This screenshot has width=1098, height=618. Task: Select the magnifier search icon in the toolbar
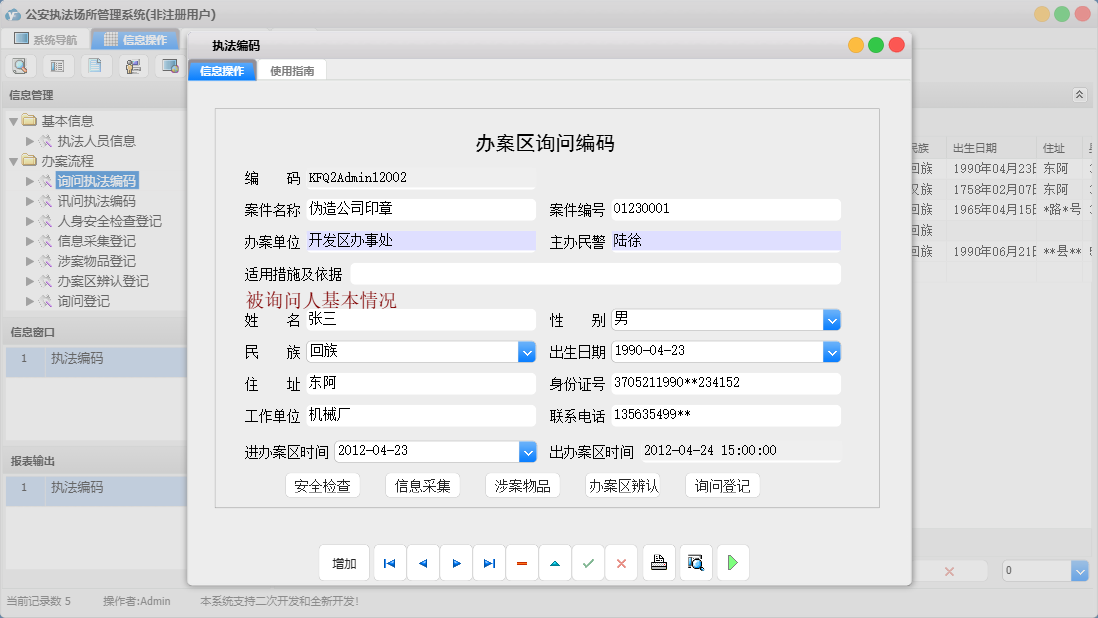[x=20, y=65]
